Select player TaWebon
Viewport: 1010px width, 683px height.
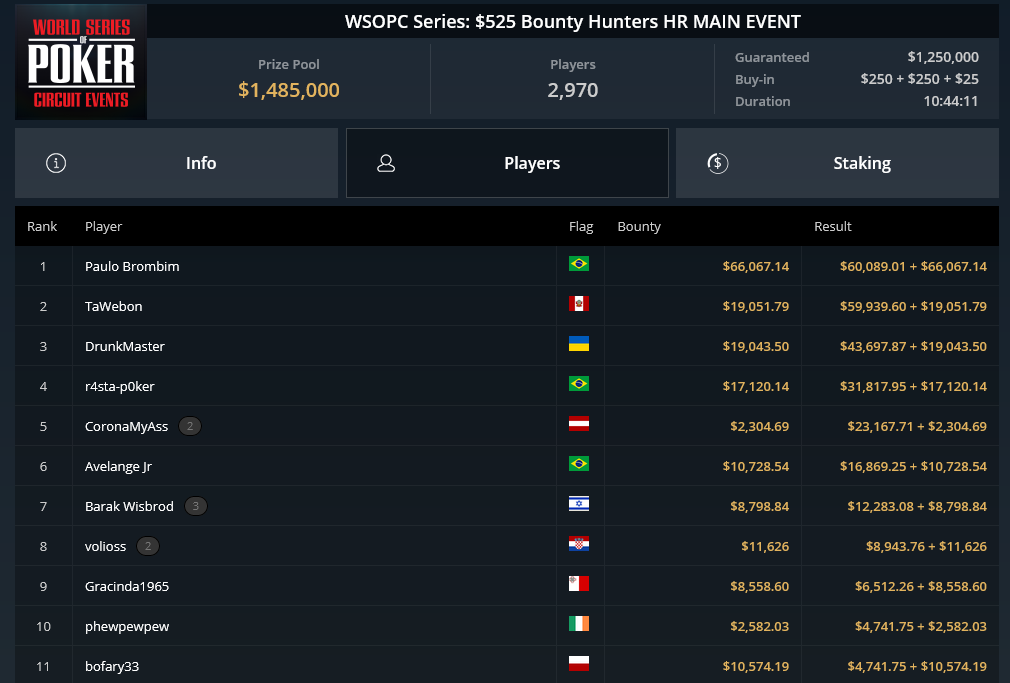coord(113,306)
